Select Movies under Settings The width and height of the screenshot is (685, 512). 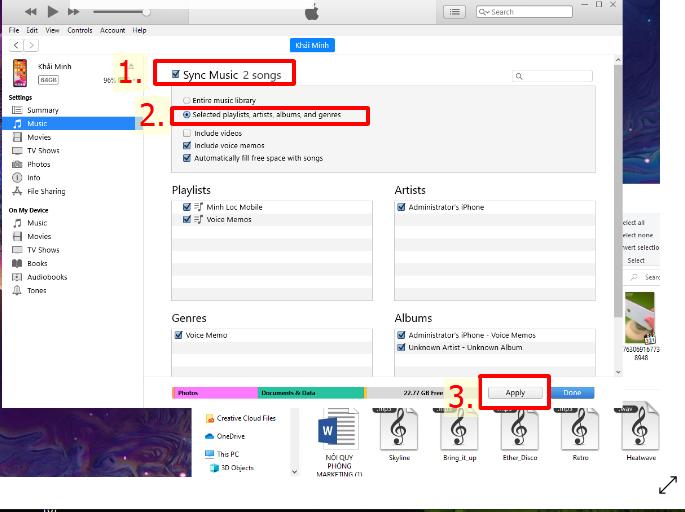point(39,137)
